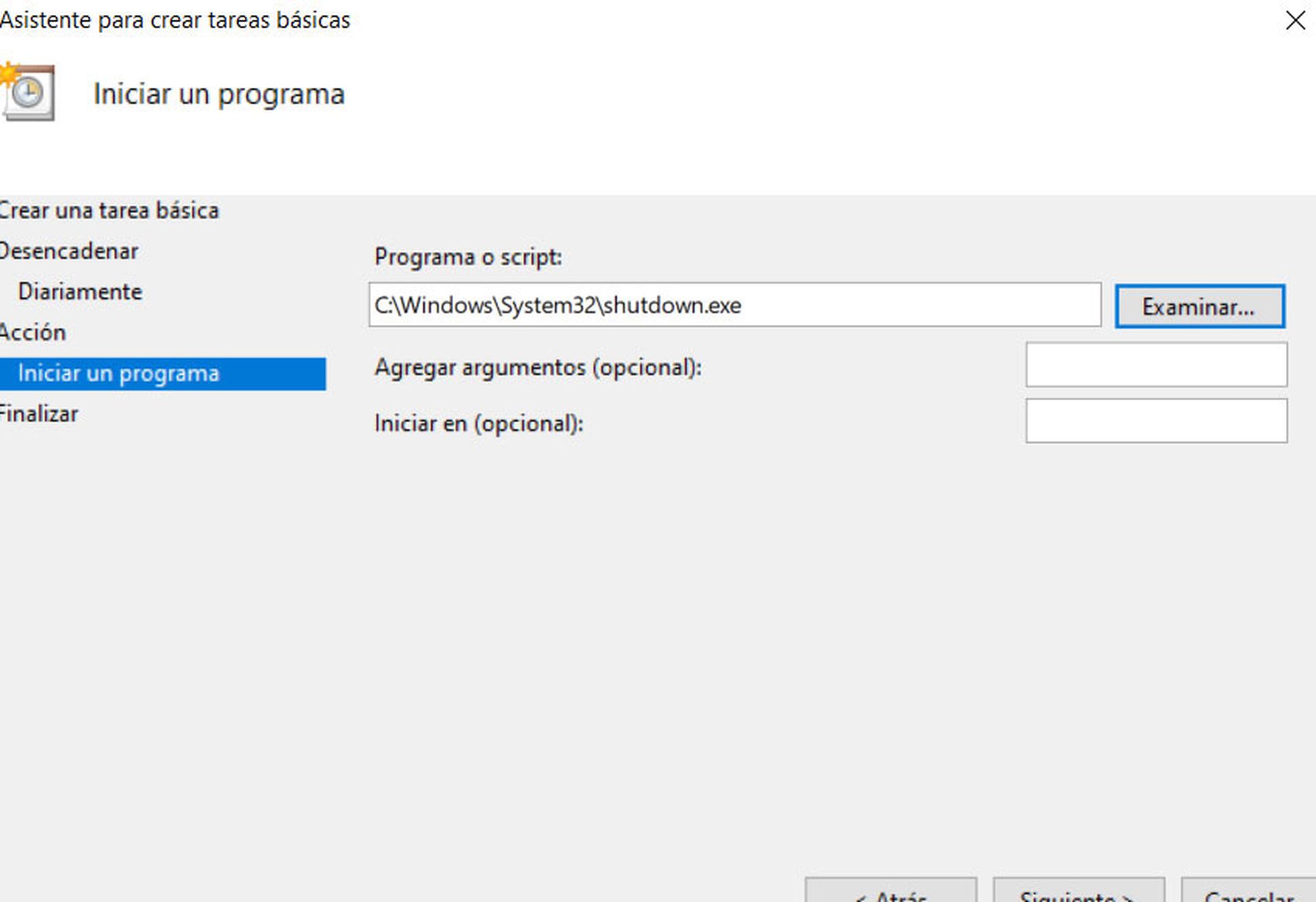Close the wizard with the X
The height and width of the screenshot is (902, 1316).
[1295, 21]
